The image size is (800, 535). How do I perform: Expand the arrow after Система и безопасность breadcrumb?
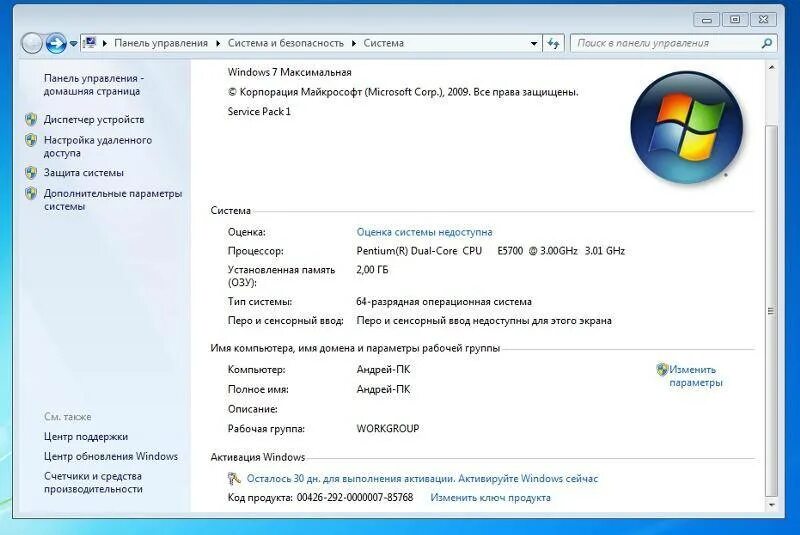[x=354, y=43]
